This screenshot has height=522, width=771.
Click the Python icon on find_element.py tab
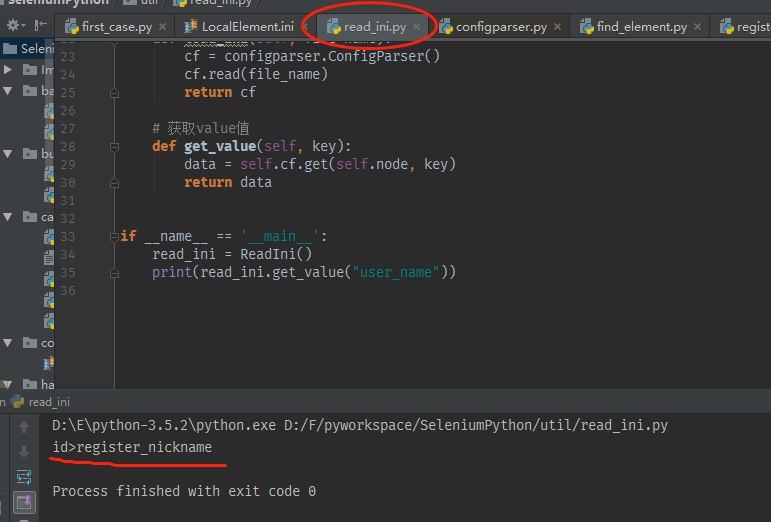pos(587,27)
